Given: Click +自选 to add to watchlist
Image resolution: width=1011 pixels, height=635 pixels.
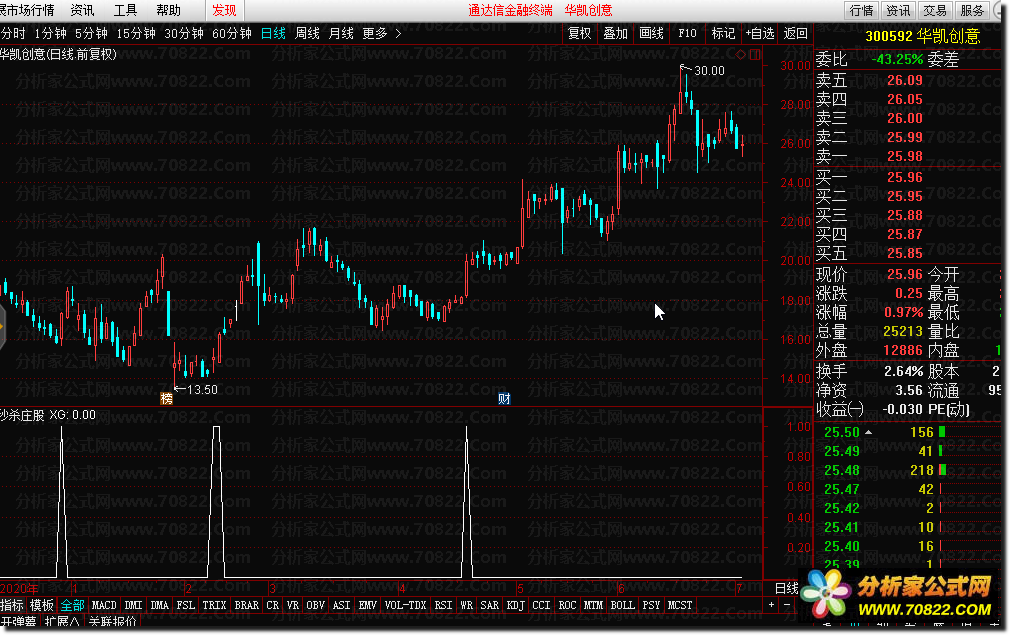Looking at the screenshot, I should tap(760, 34).
